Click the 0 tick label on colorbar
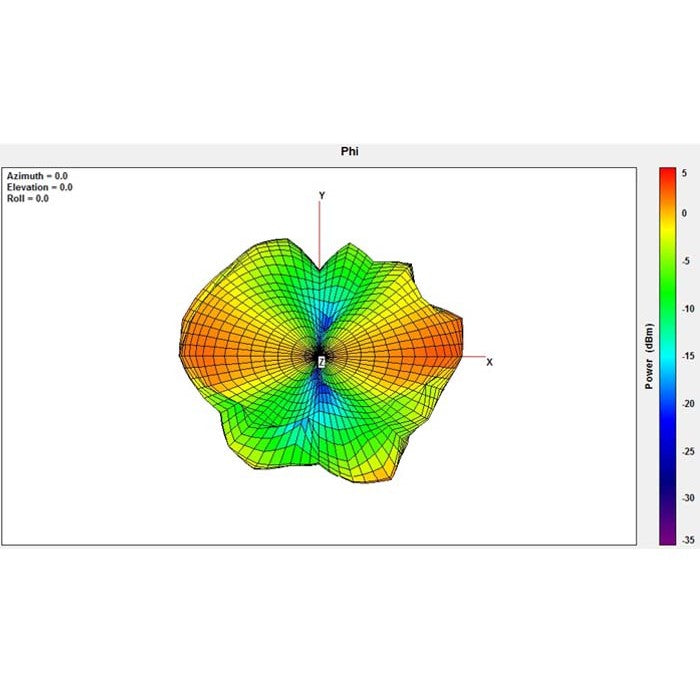The width and height of the screenshot is (700, 700). [685, 213]
